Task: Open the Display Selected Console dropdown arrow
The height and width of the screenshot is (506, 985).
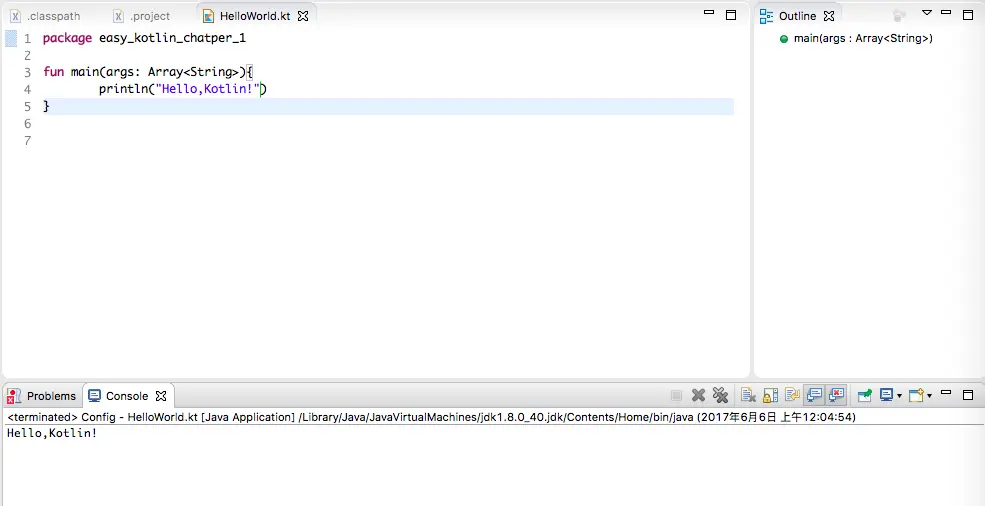Action: pos(900,396)
